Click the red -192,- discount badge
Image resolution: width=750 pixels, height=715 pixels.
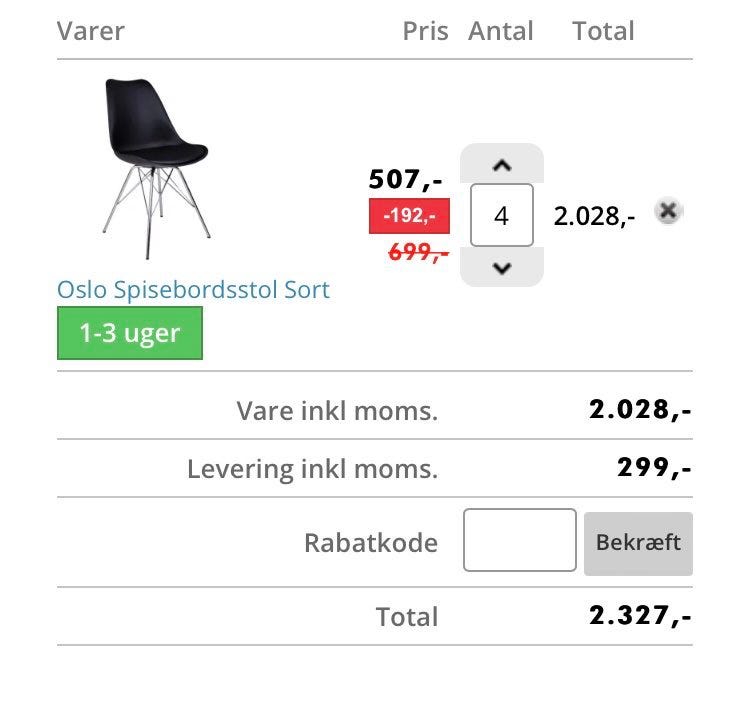pyautogui.click(x=409, y=215)
